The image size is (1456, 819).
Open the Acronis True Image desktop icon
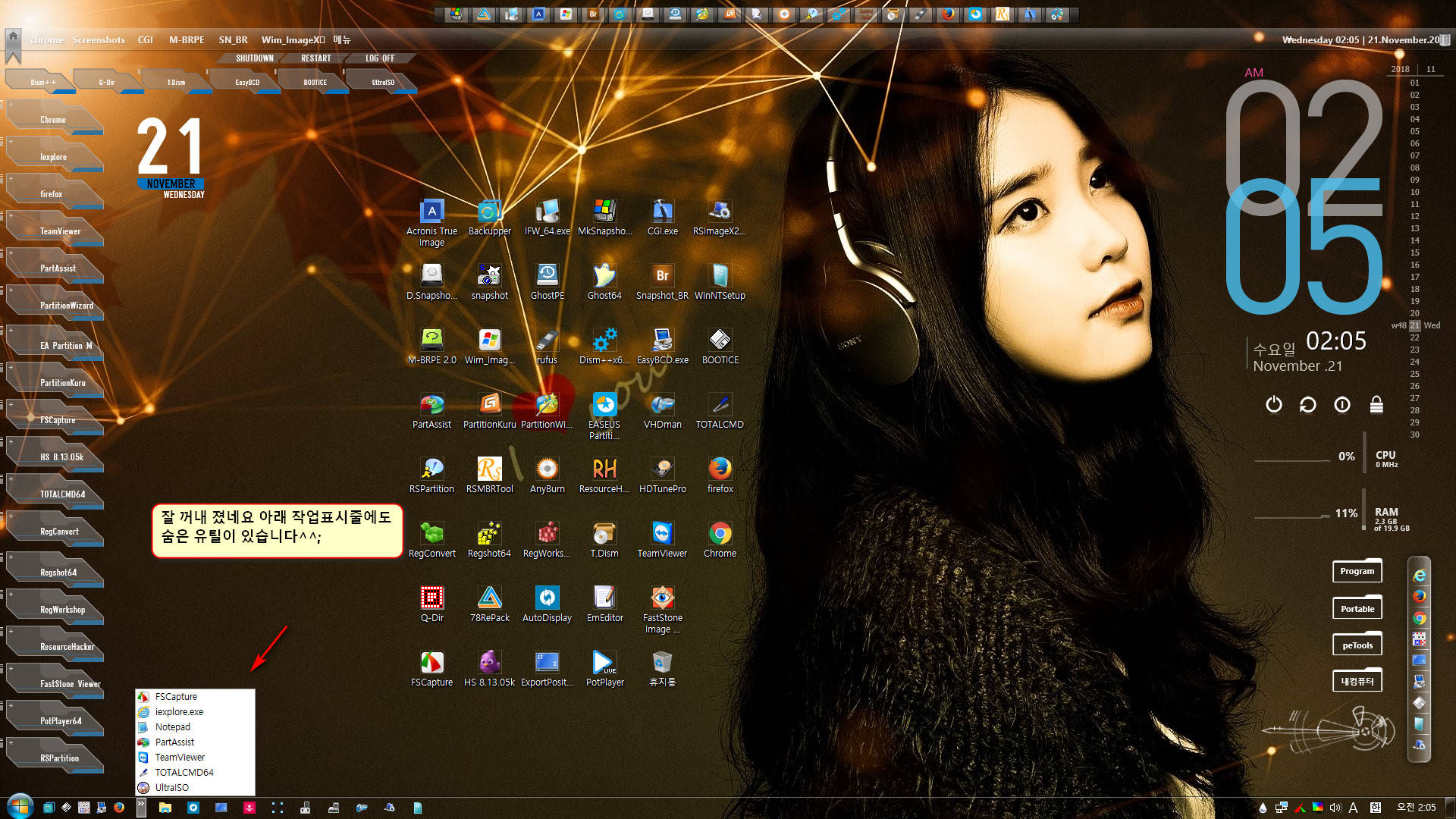tap(431, 222)
